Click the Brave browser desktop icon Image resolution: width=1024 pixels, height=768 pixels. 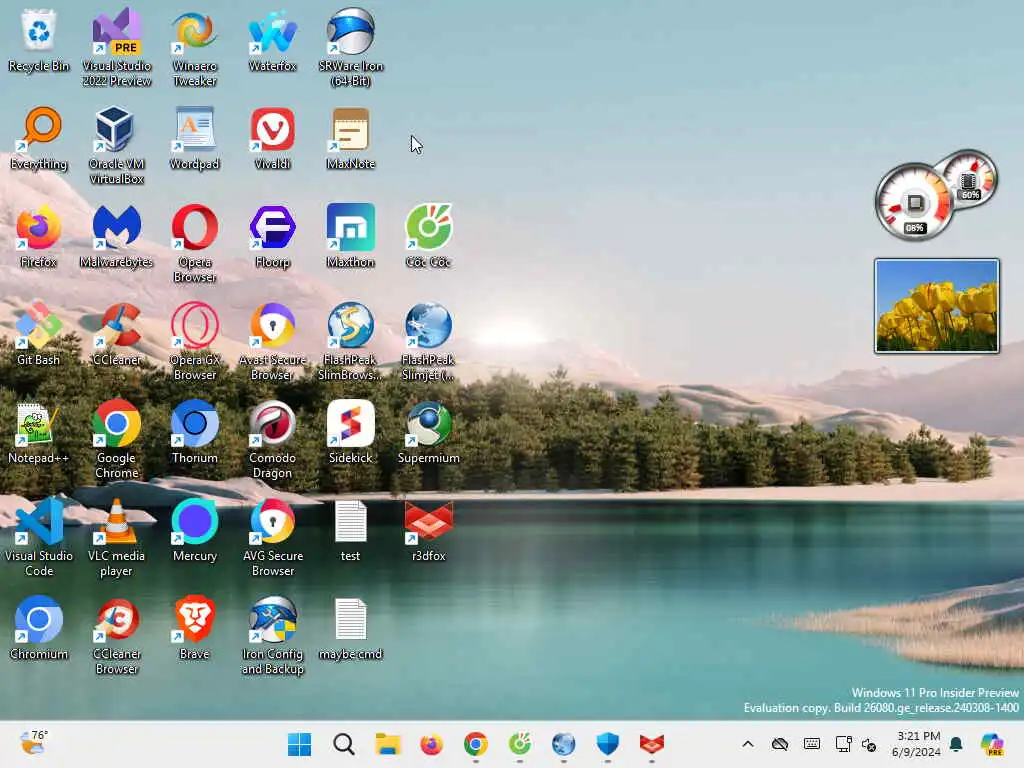(x=195, y=629)
